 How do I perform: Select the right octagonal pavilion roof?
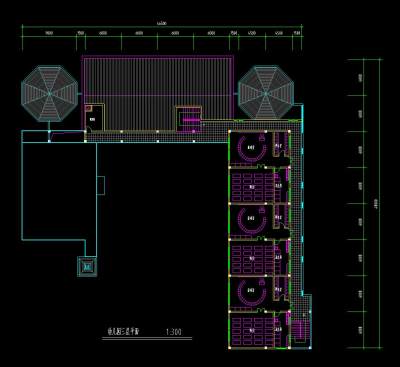coord(266,93)
